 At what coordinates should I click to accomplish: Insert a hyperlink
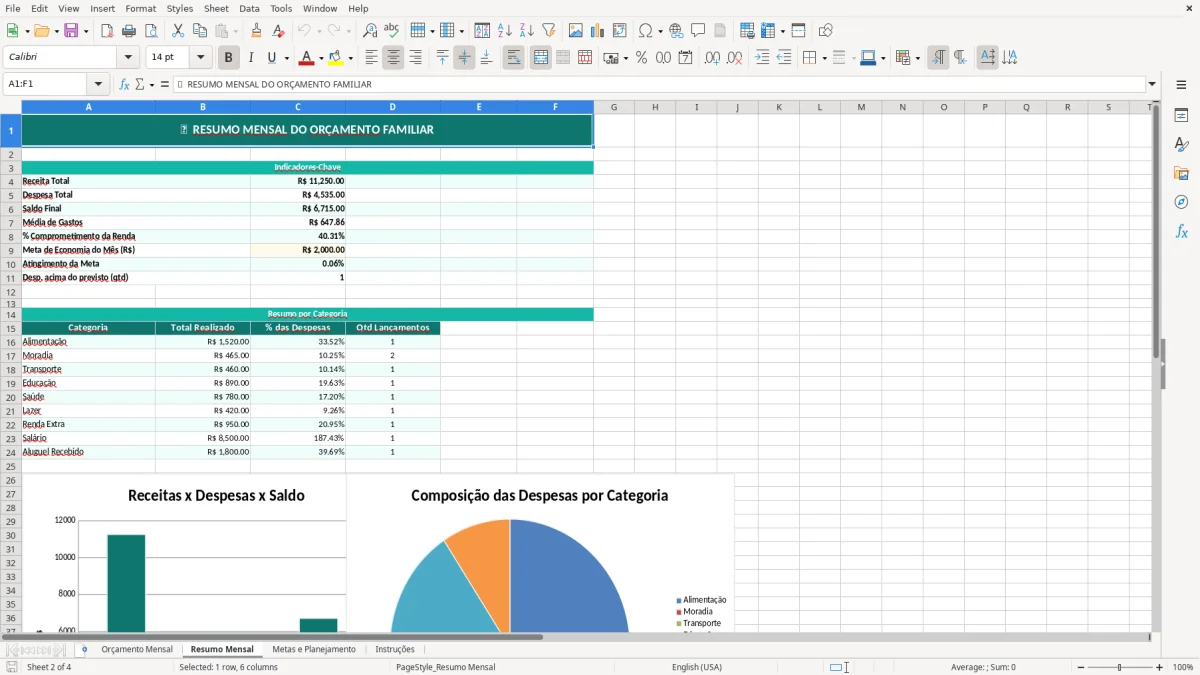[676, 31]
